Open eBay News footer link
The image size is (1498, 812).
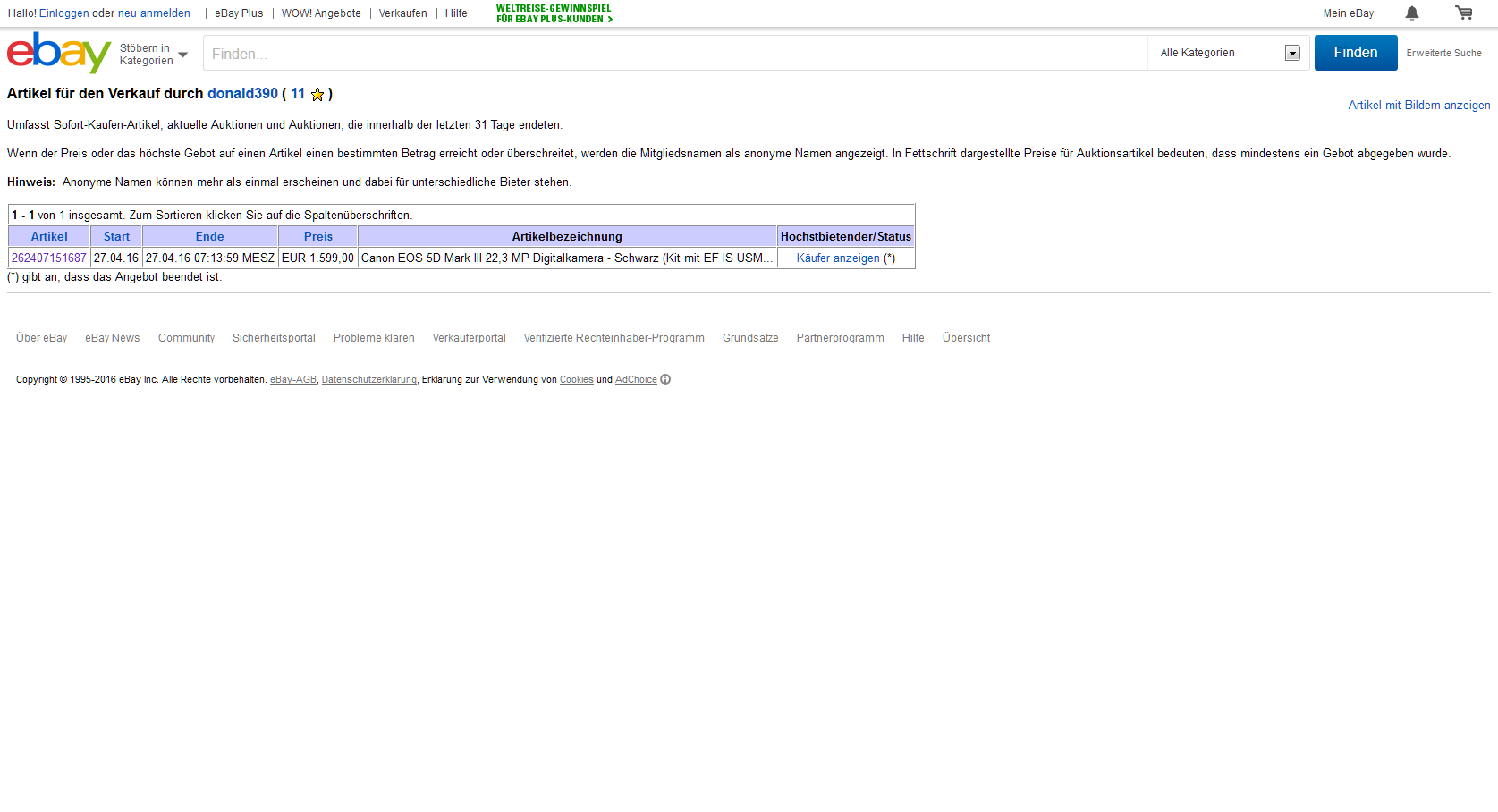113,338
